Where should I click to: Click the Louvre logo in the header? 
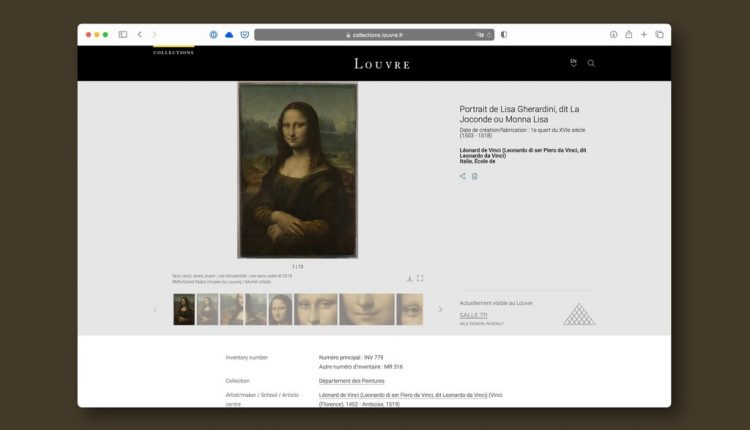382,63
